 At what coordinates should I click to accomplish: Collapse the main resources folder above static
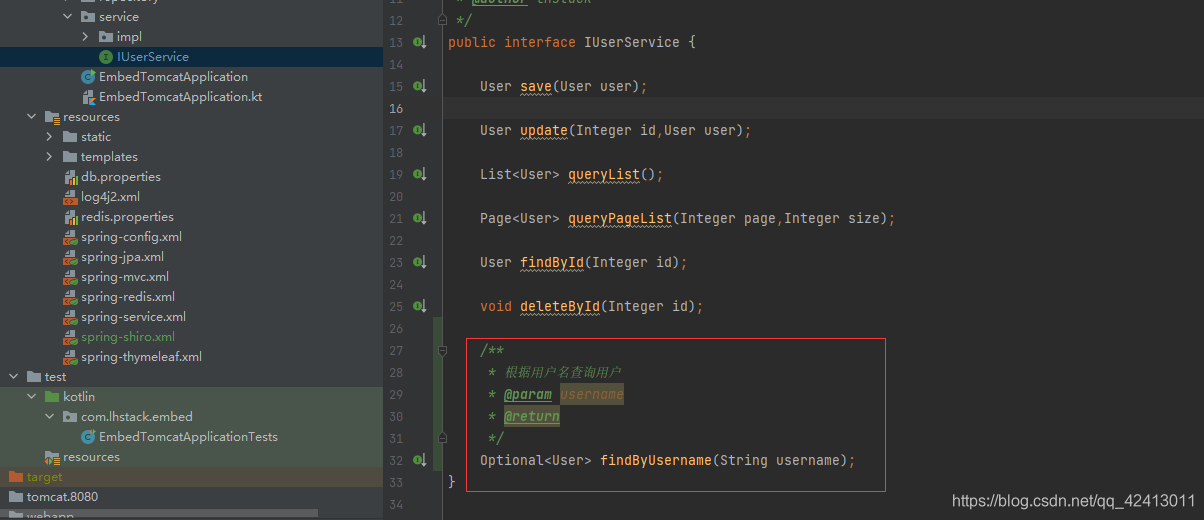(x=32, y=117)
